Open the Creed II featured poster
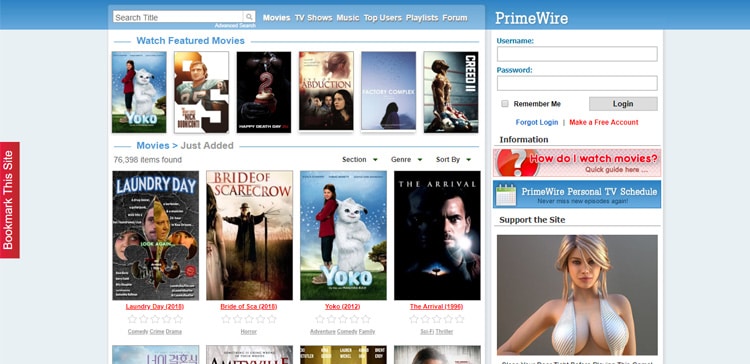This screenshot has height=364, width=750. click(x=451, y=92)
